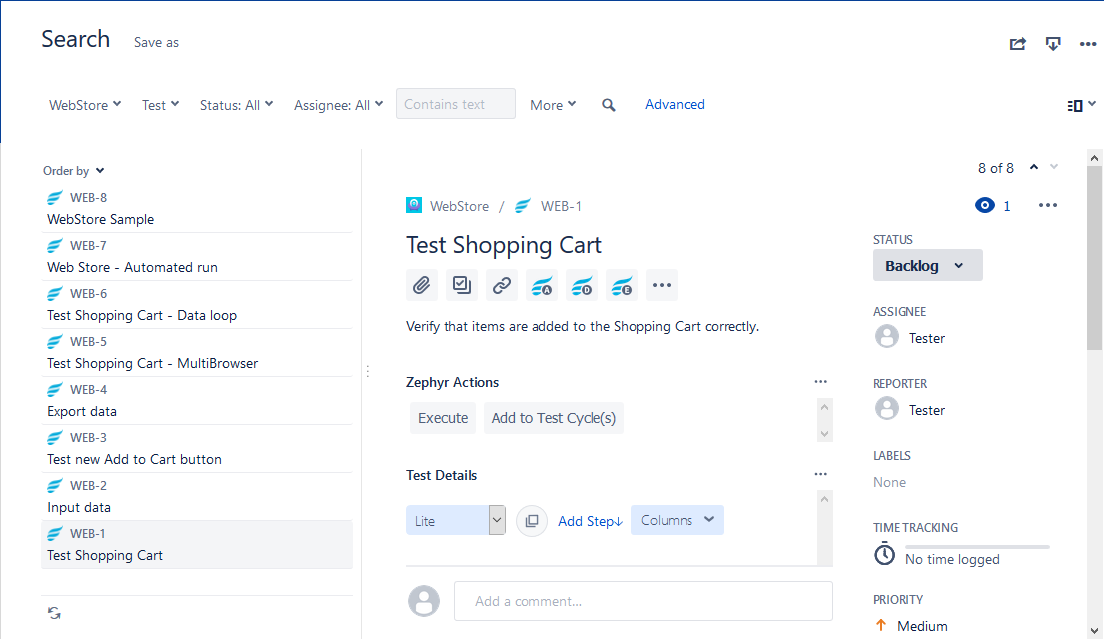The image size is (1104, 639).
Task: Add a child issue via checkbox-stack icon
Action: pyautogui.click(x=461, y=285)
